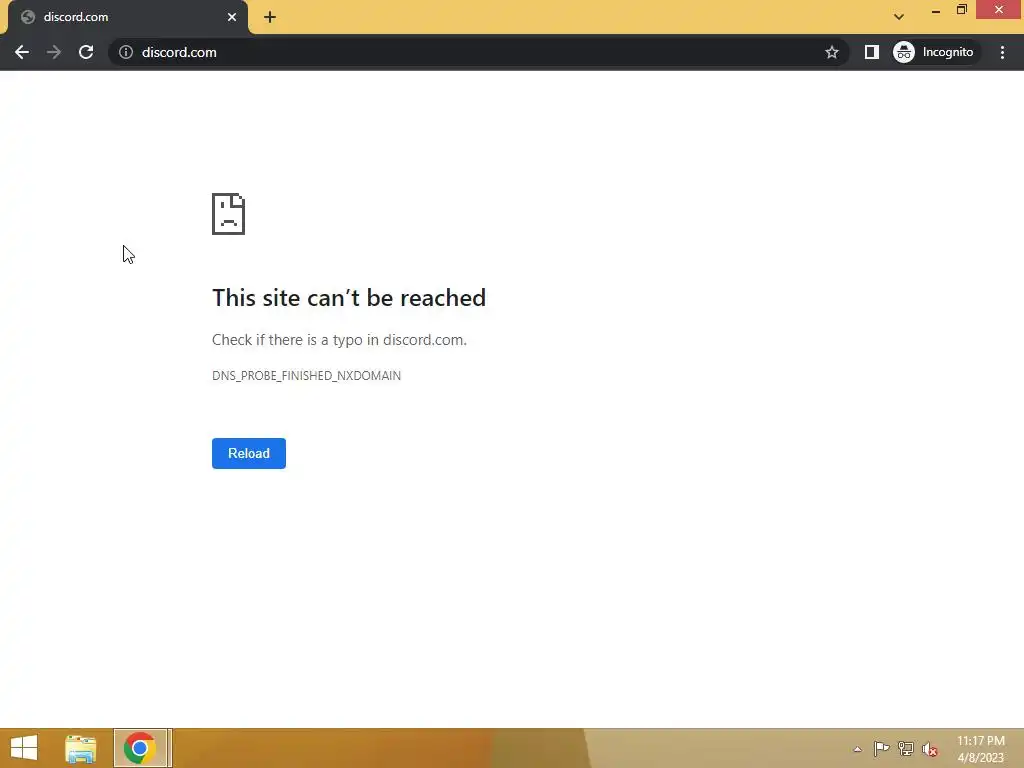1024x768 pixels.
Task: Expand the tab search dropdown chevron
Action: (899, 17)
